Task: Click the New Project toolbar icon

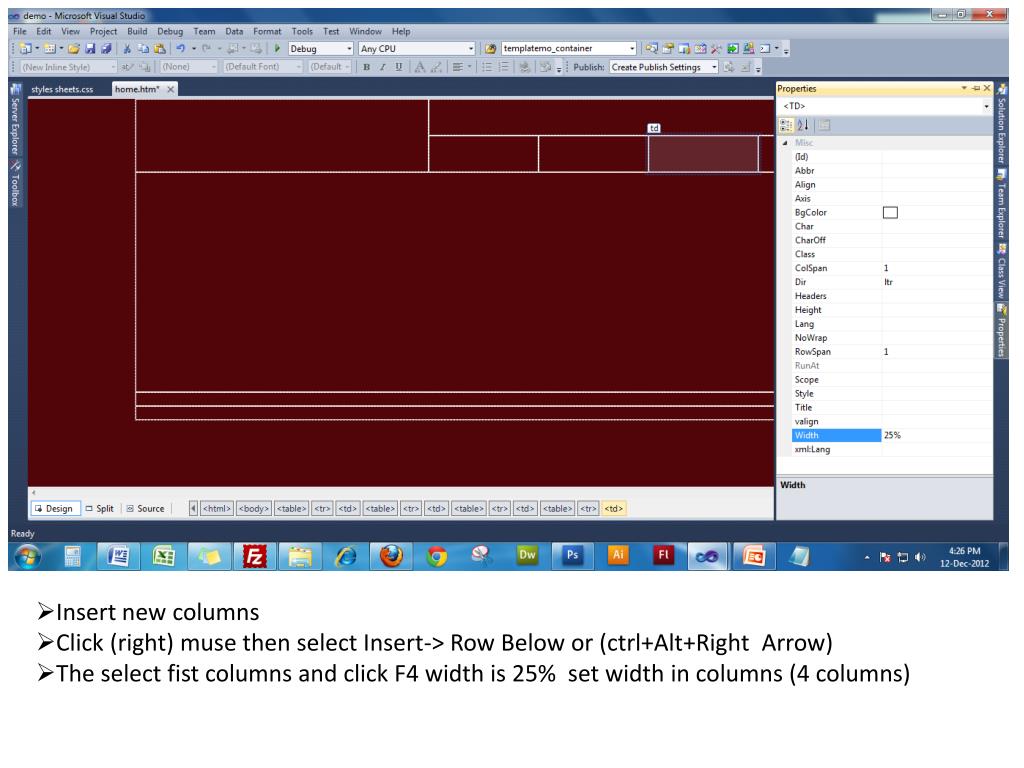Action: coord(25,48)
